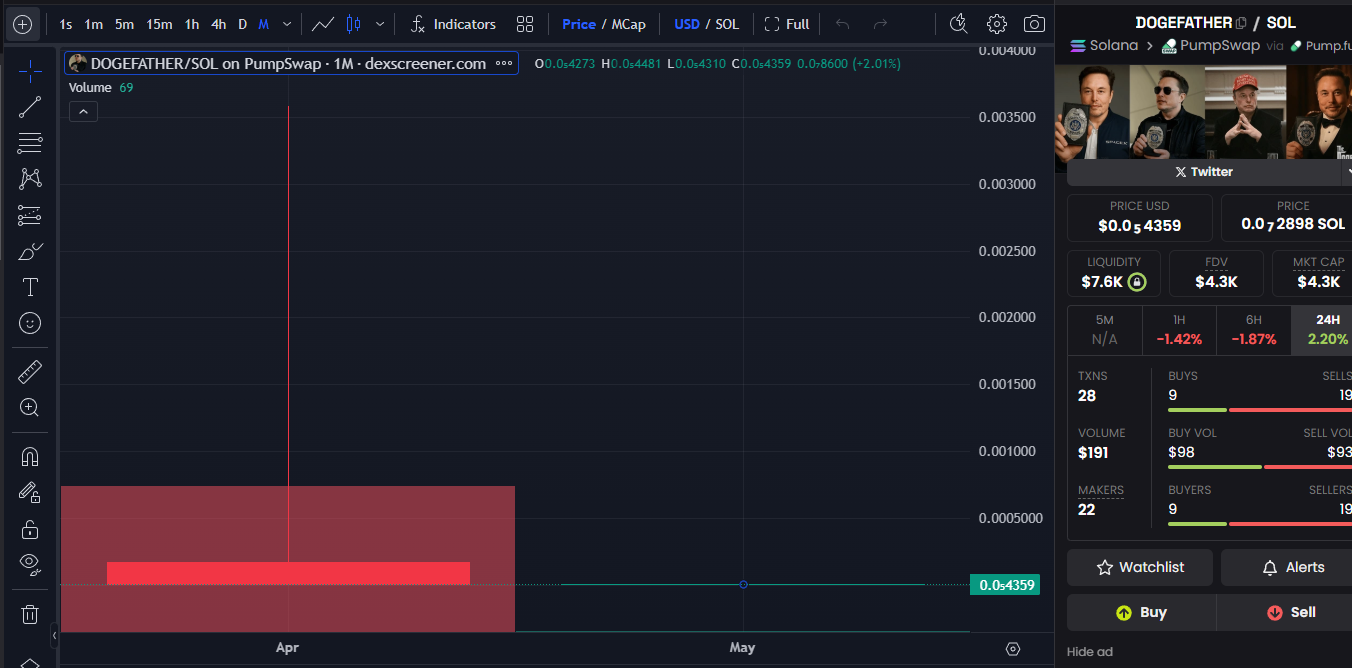The width and height of the screenshot is (1352, 668).
Task: Activate the zoom in tool
Action: coord(30,408)
